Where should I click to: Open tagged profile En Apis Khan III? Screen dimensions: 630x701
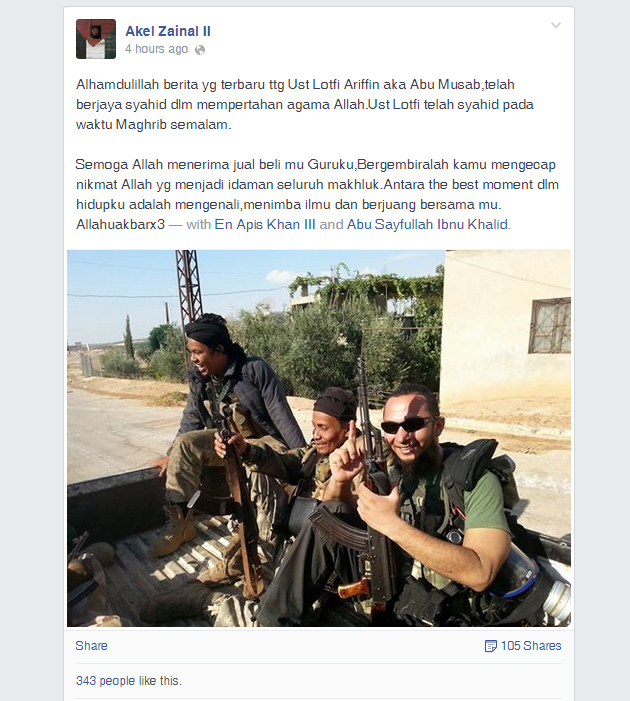[265, 224]
